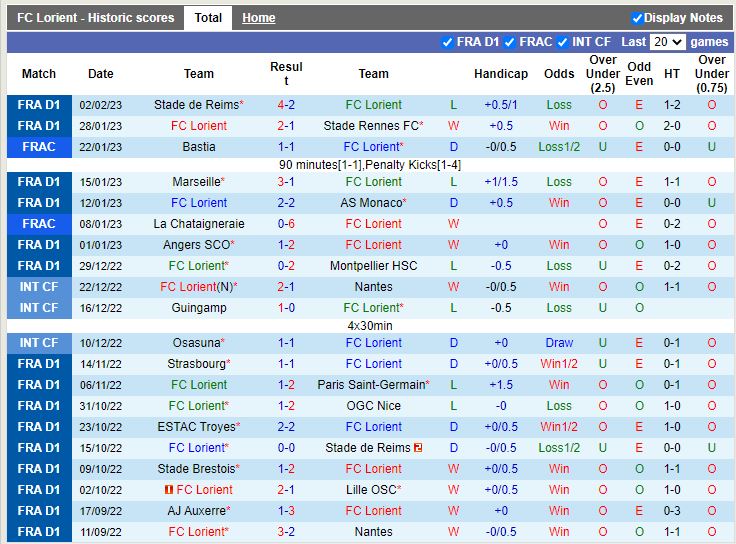Toggle the FRA D1 league filter checkbox
The height and width of the screenshot is (544, 736).
click(x=447, y=42)
